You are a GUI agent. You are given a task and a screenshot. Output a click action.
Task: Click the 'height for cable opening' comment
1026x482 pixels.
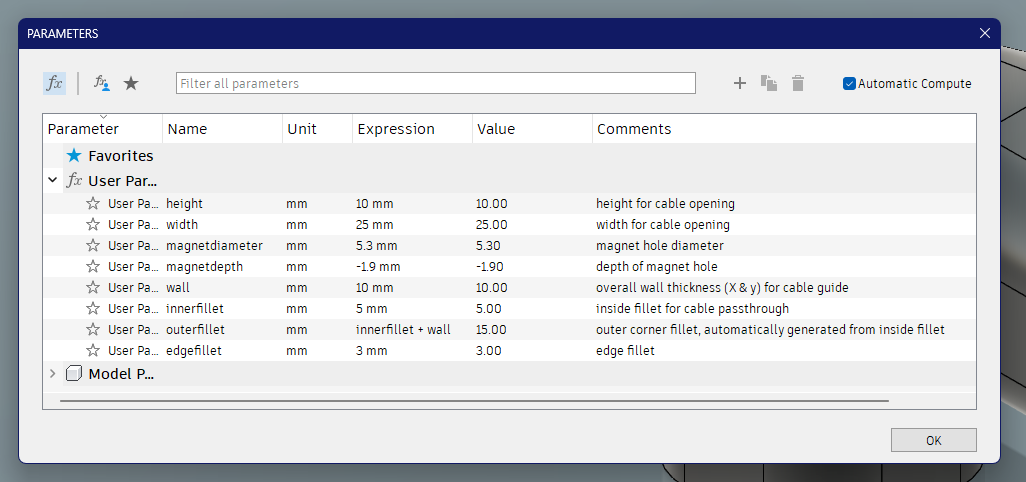(665, 203)
